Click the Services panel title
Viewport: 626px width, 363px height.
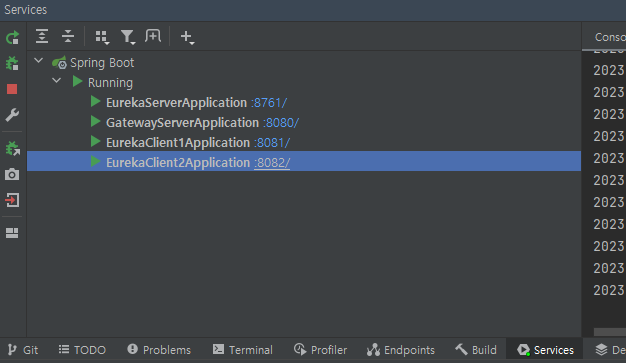coord(26,10)
